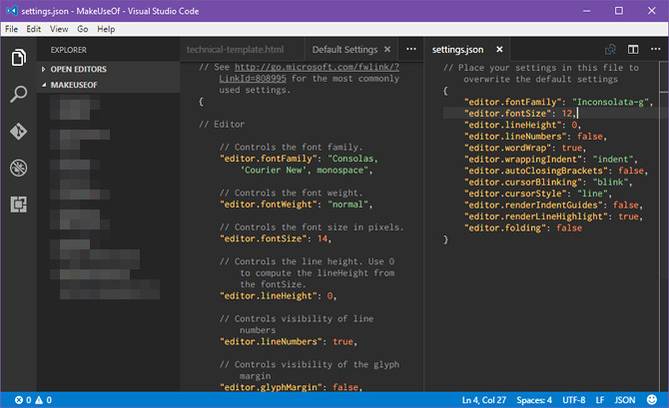Click "editor.lineNumbers": true in Default Settings
The width and height of the screenshot is (669, 408).
[x=288, y=342]
